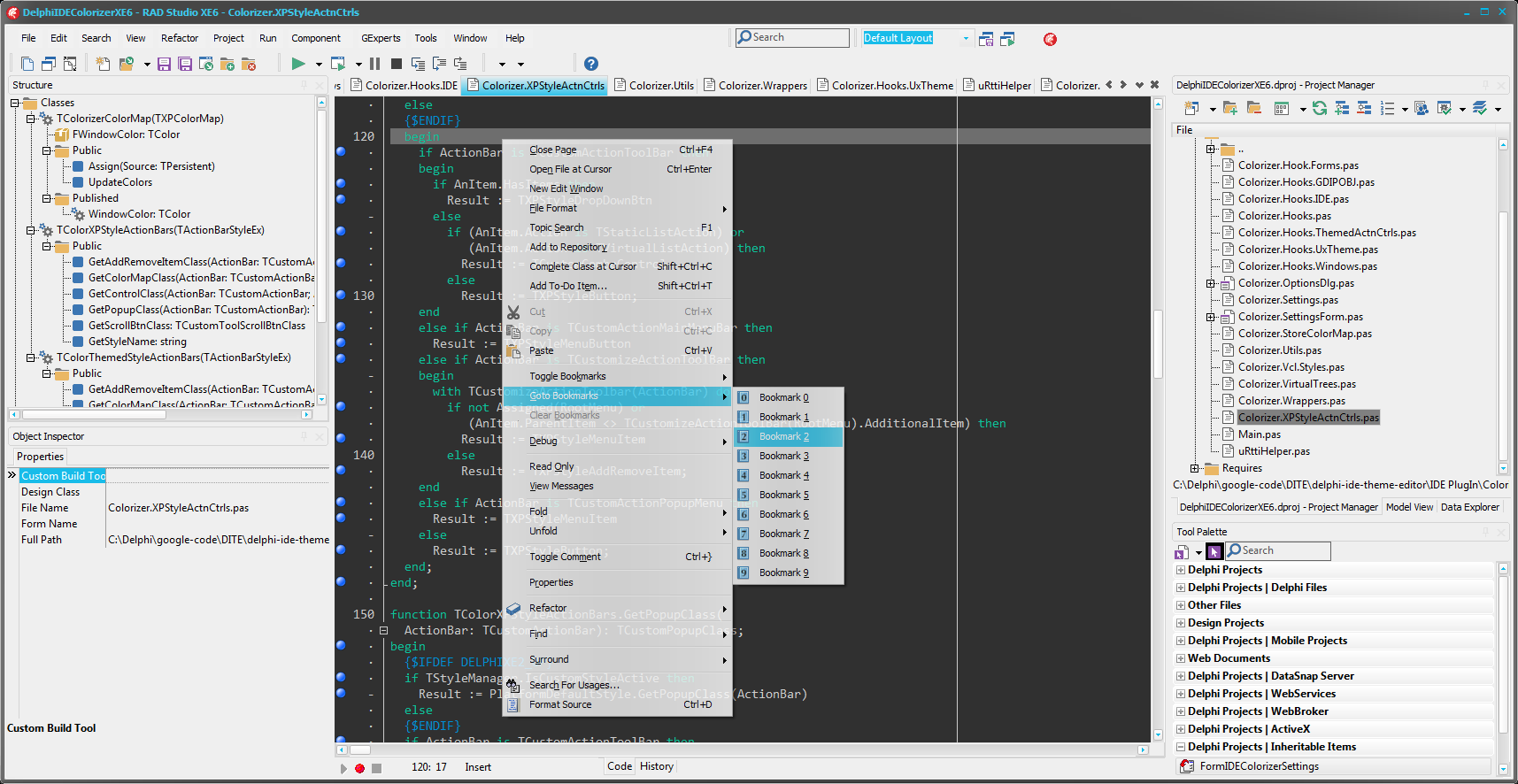Switch to Colorizer.Utils editor tab
Screen dimensions: 1518x784
pyautogui.click(x=654, y=86)
